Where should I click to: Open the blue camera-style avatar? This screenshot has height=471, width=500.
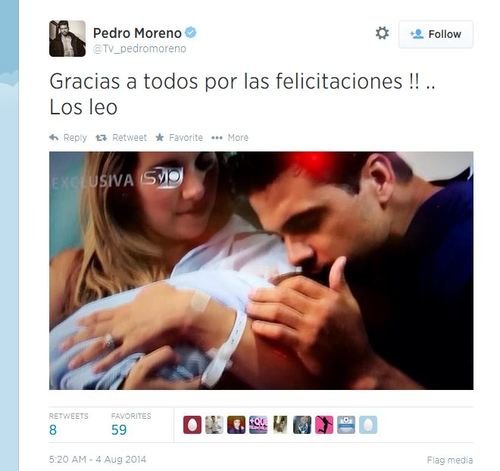346,425
